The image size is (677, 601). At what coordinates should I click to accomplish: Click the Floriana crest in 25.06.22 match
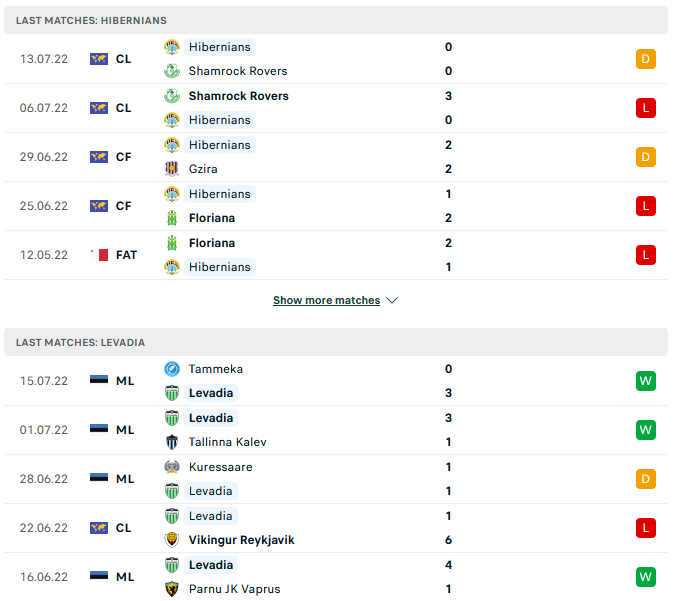(x=172, y=218)
